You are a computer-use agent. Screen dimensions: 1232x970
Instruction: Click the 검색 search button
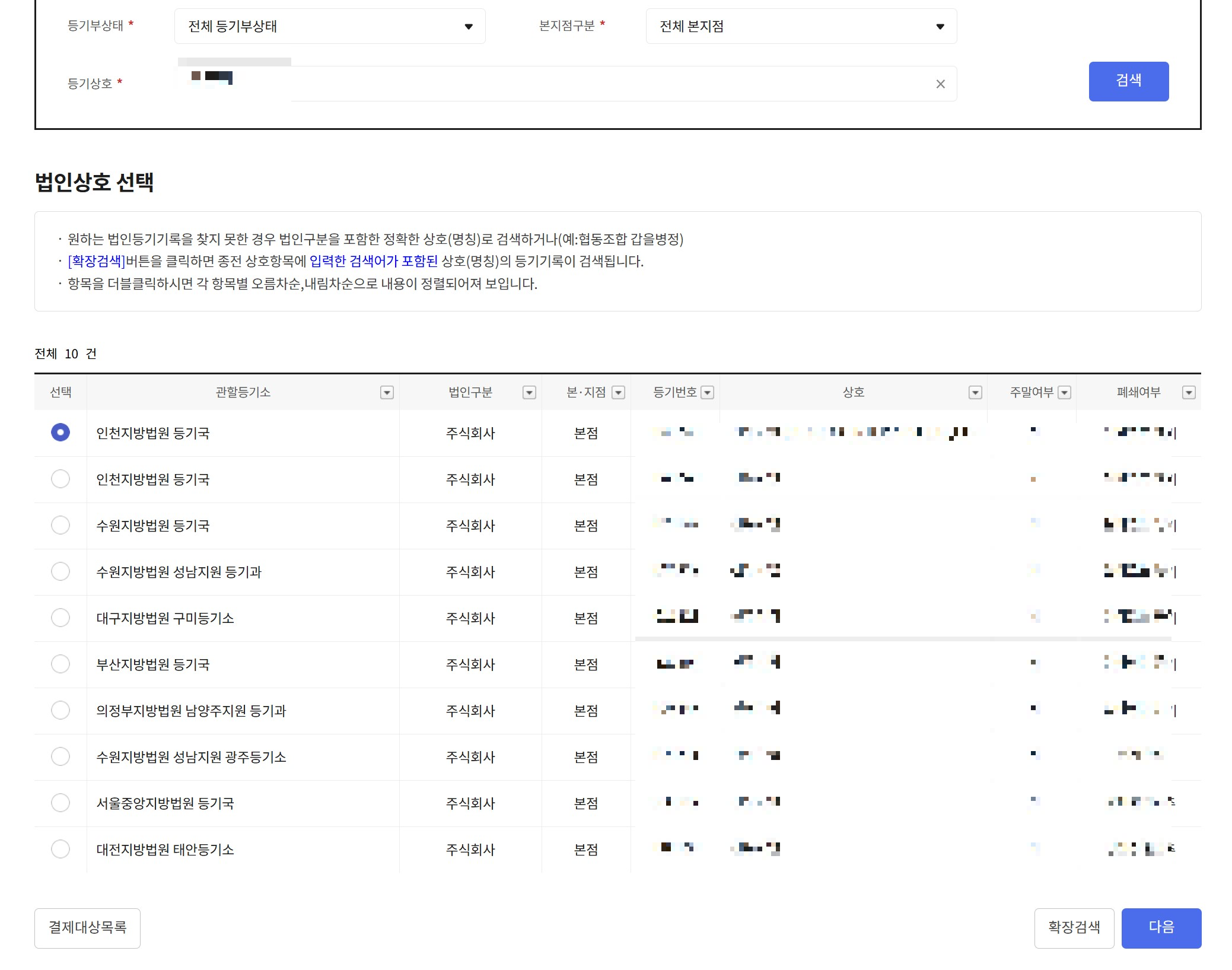tap(1128, 81)
